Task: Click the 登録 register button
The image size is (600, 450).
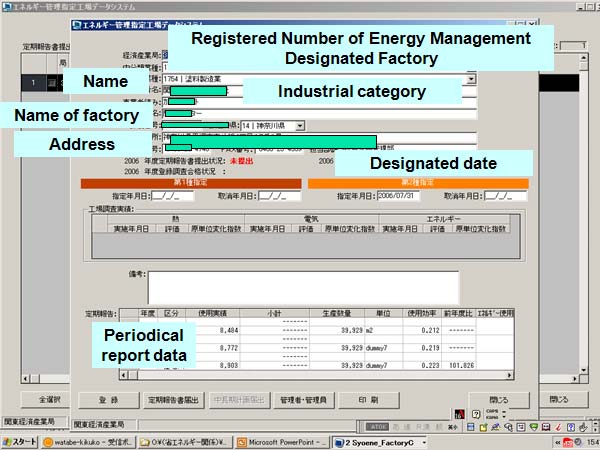Action: point(109,400)
